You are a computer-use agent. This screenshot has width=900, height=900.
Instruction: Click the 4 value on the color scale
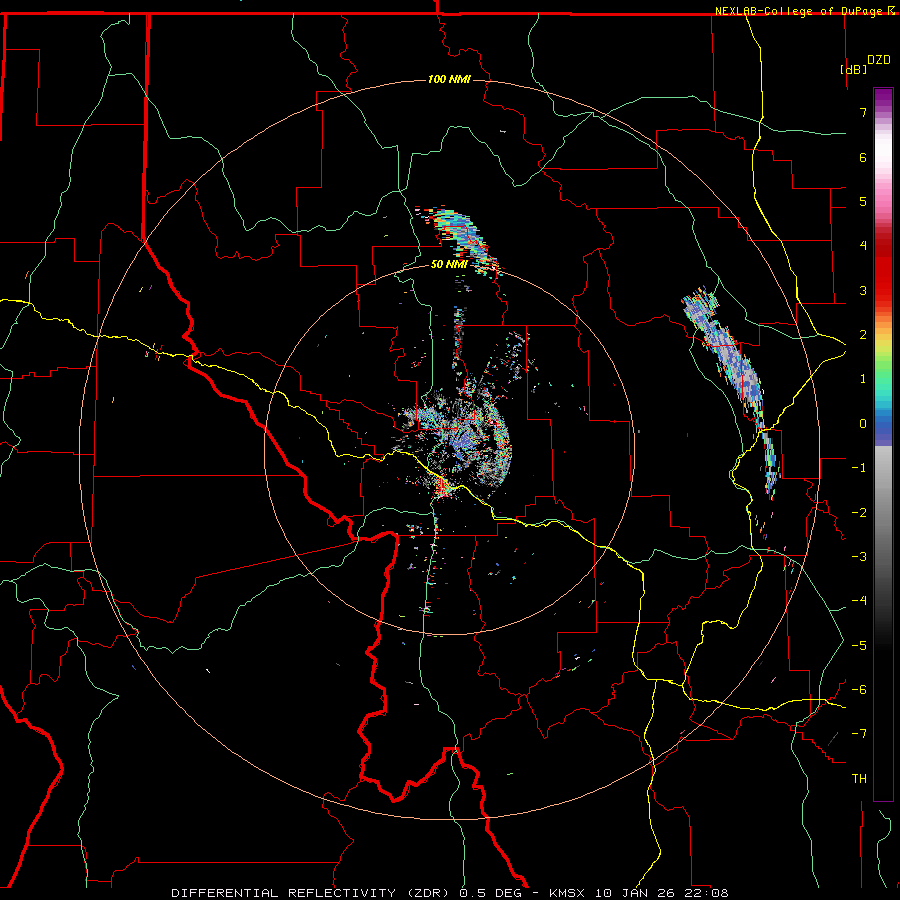tap(863, 246)
